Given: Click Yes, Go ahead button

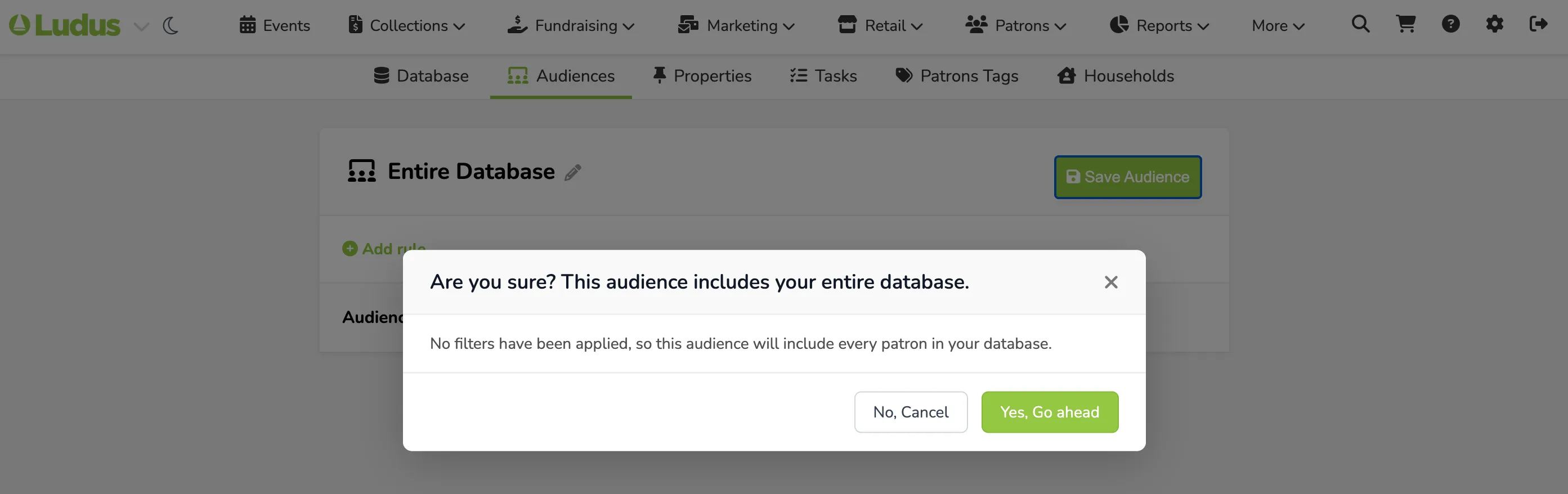Looking at the screenshot, I should pyautogui.click(x=1050, y=412).
